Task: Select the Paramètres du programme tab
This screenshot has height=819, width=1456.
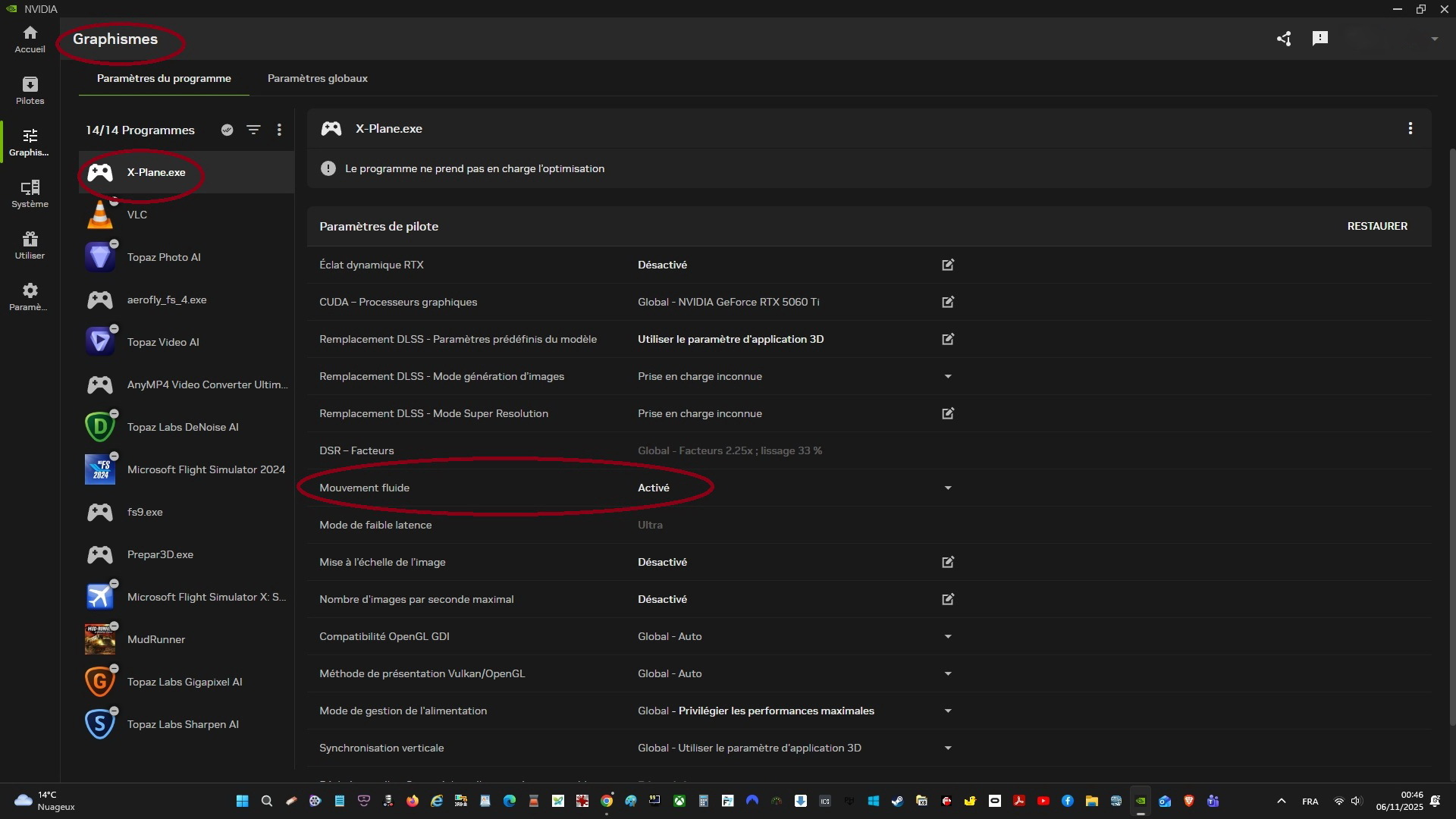Action: coord(164,78)
